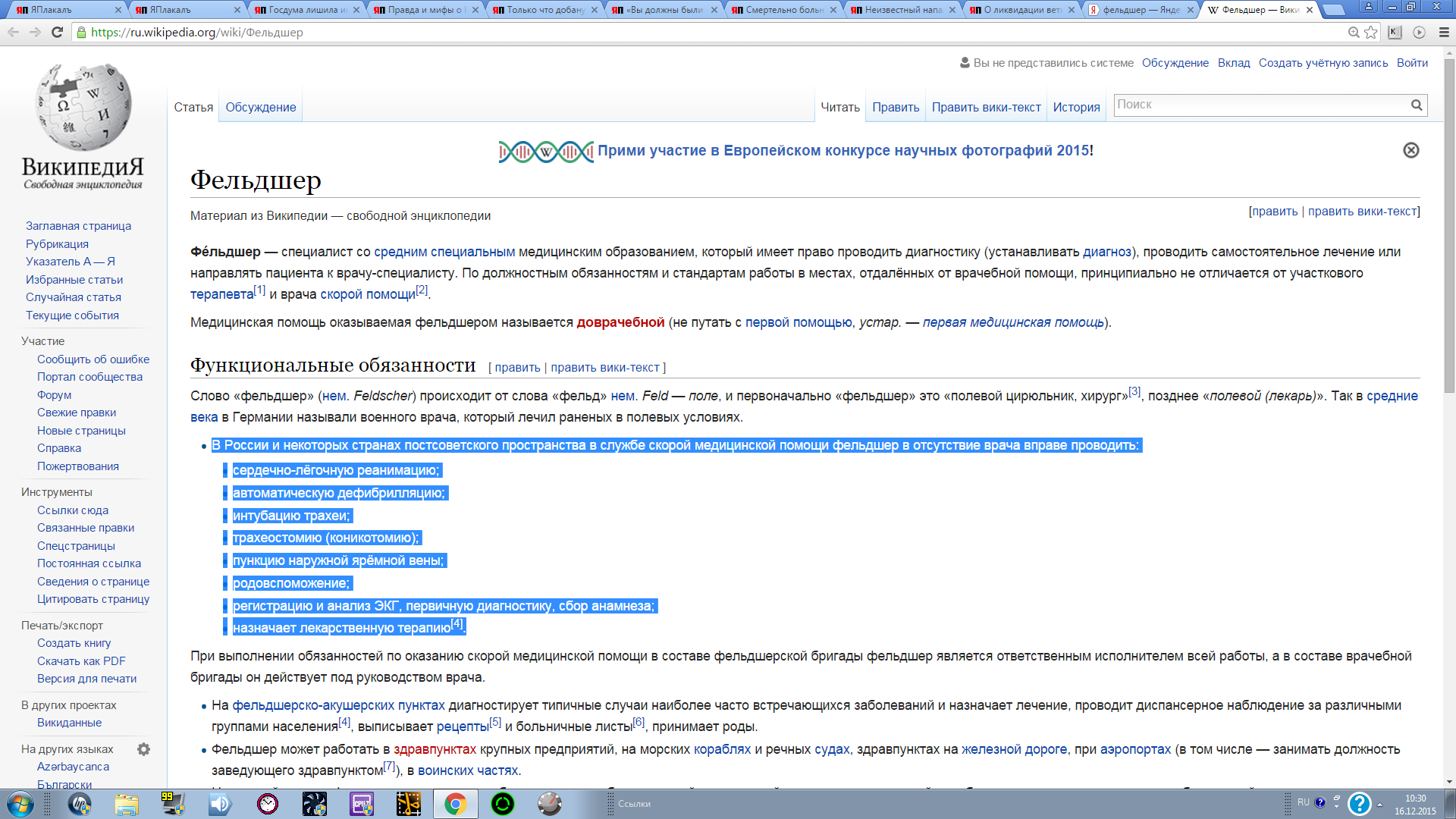Close the 'Фельдшер — Вики' tab

[x=1310, y=10]
